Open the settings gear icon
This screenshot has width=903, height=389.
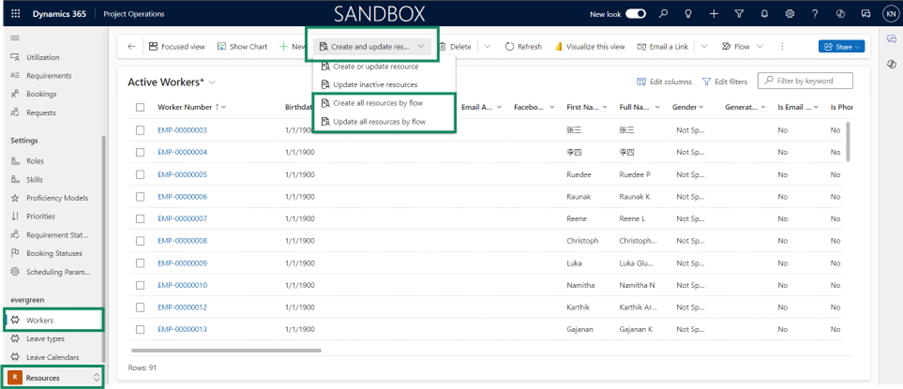tap(790, 14)
